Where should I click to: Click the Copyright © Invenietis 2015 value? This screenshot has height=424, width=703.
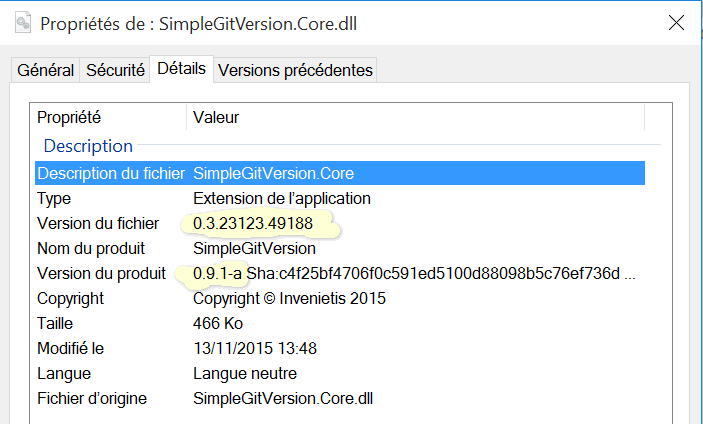[x=289, y=299]
